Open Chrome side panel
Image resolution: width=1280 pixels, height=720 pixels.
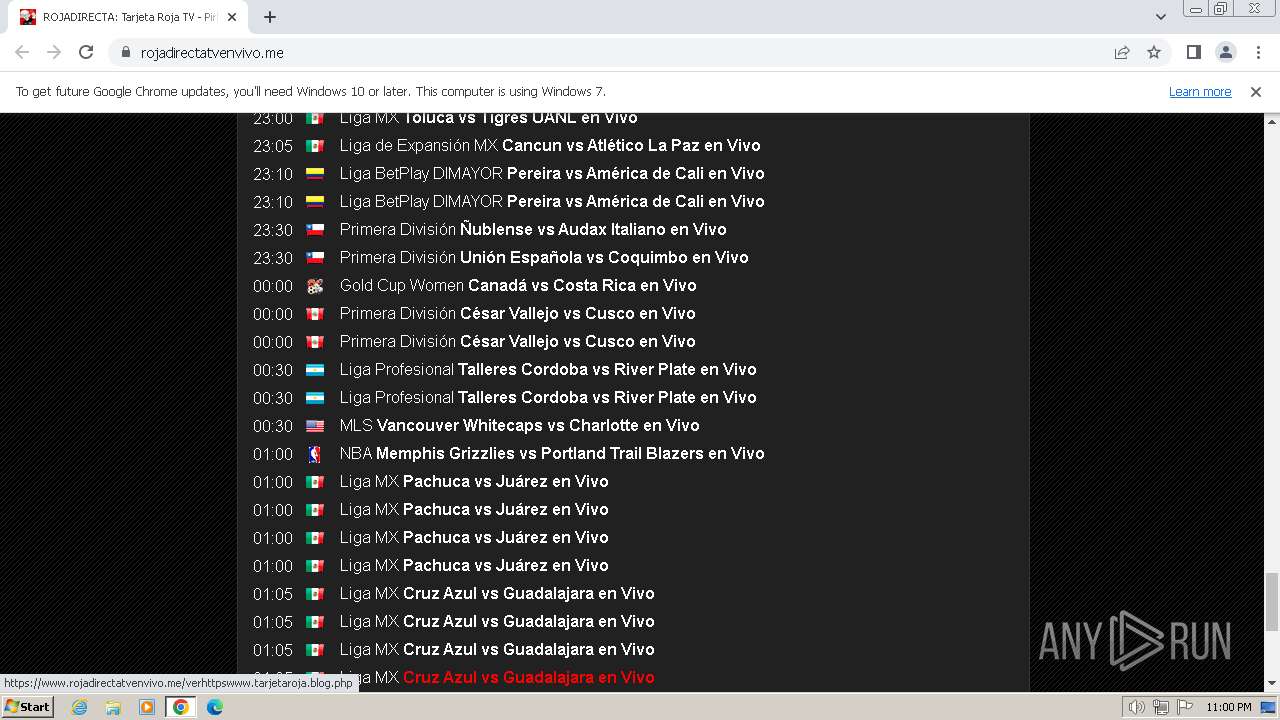[x=1193, y=52]
